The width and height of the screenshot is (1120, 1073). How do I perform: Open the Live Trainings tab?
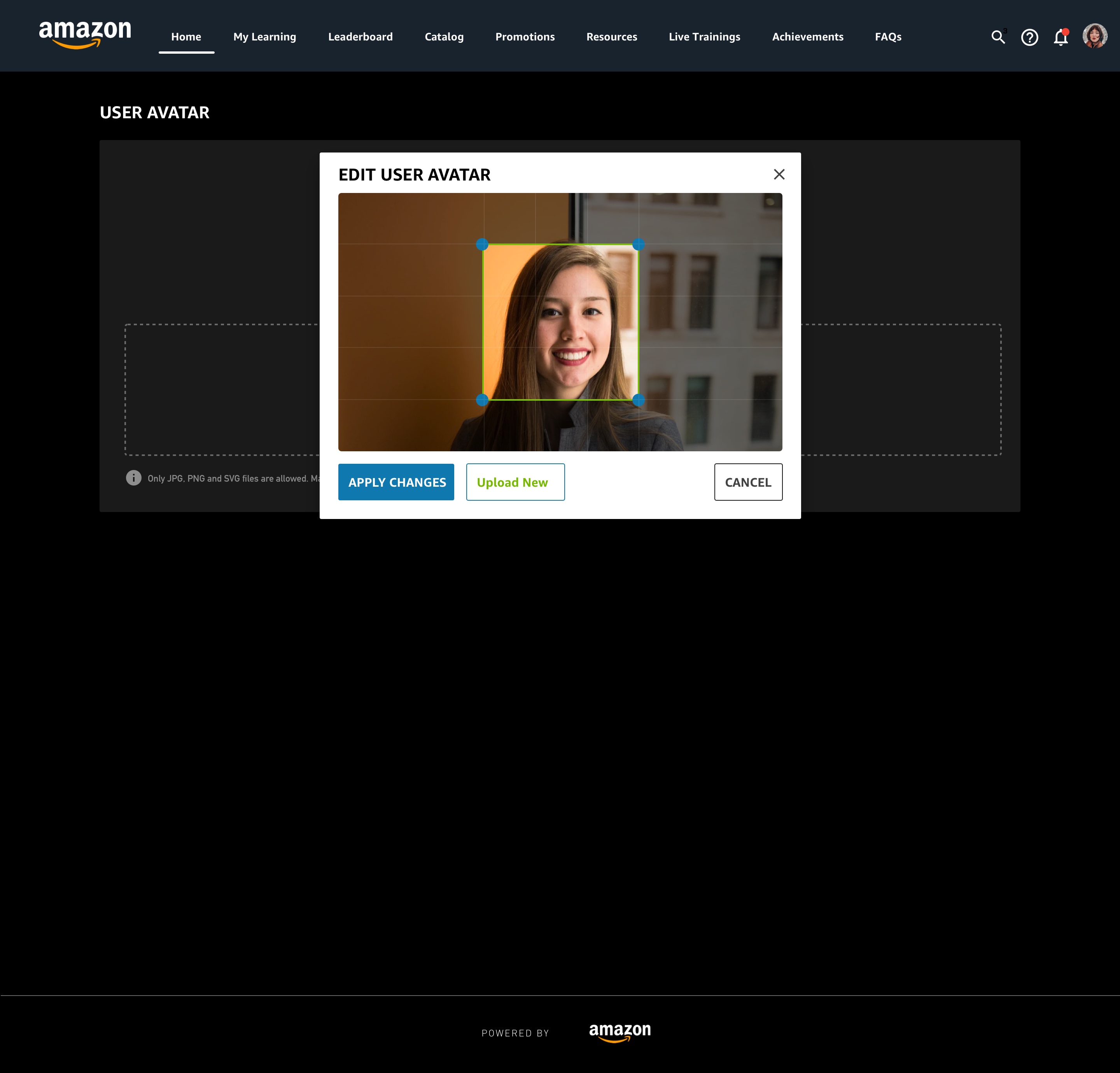705,37
